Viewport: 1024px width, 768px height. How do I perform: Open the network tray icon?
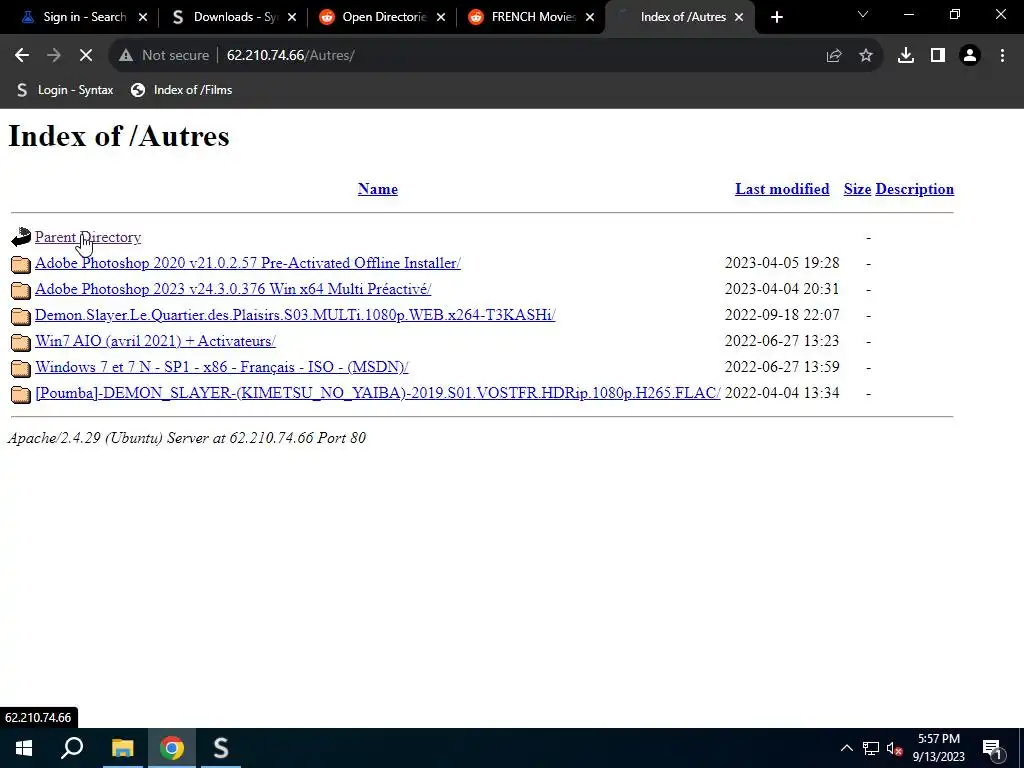pyautogui.click(x=871, y=748)
